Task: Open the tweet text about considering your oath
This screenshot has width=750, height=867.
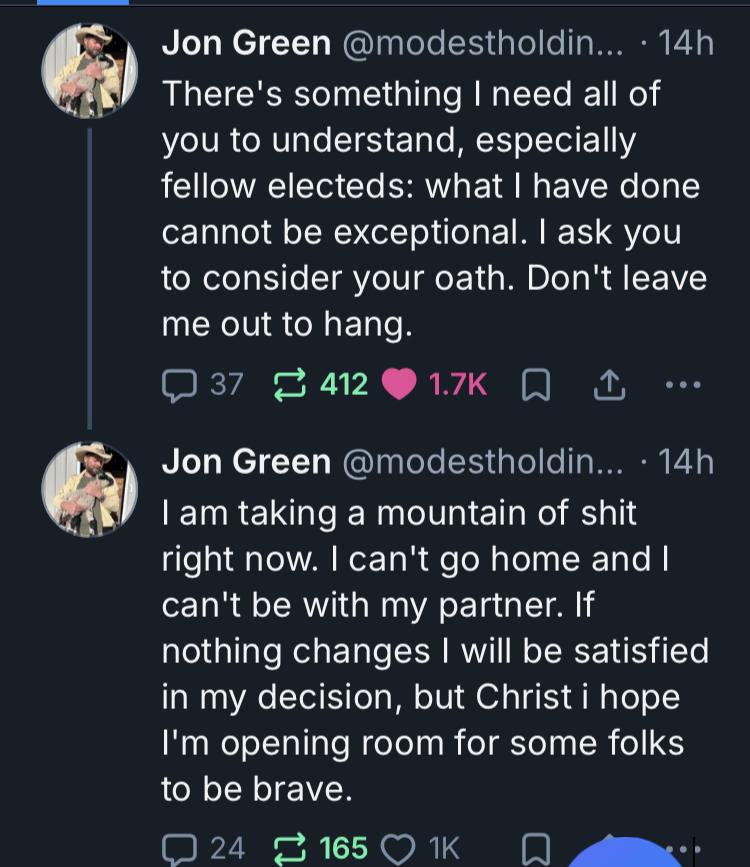Action: (x=430, y=208)
